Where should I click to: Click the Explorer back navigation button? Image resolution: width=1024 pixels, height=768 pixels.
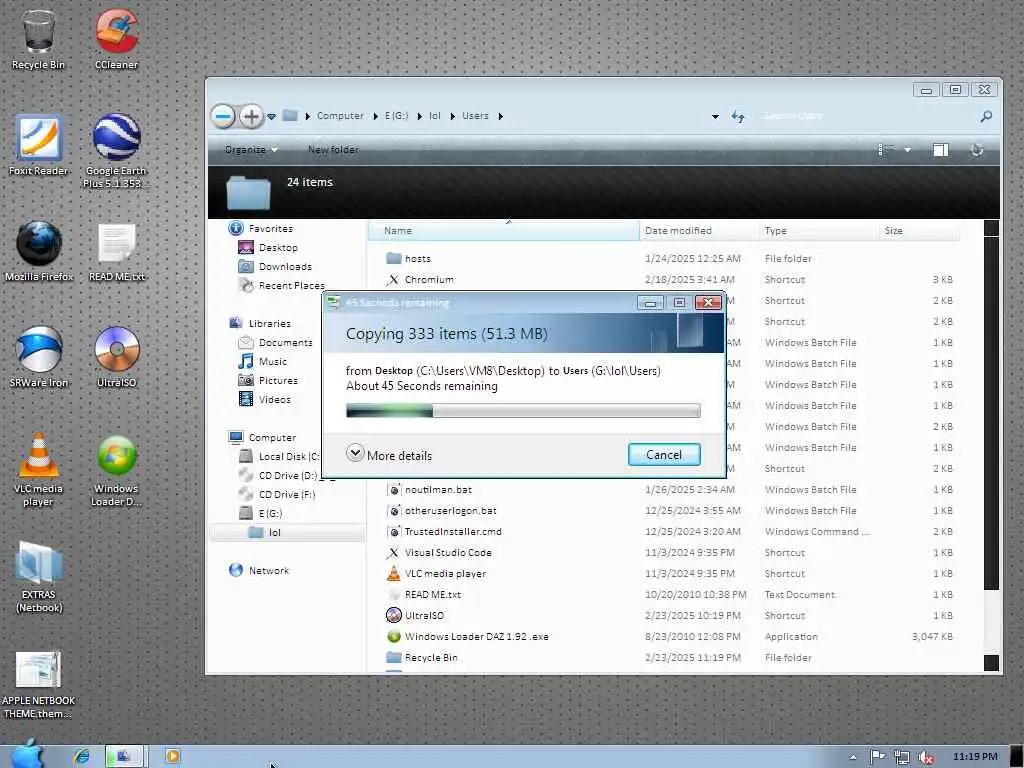pyautogui.click(x=223, y=116)
